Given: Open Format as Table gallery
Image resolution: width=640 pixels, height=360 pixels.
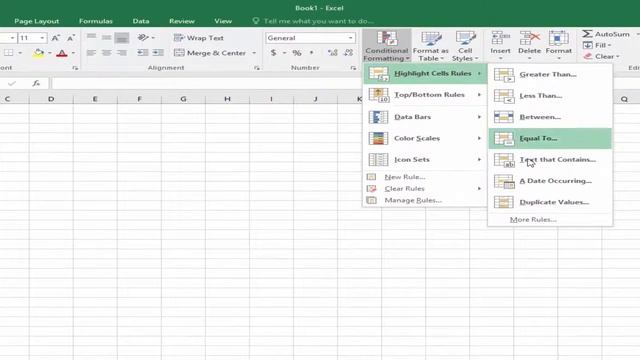Looking at the screenshot, I should 430,46.
